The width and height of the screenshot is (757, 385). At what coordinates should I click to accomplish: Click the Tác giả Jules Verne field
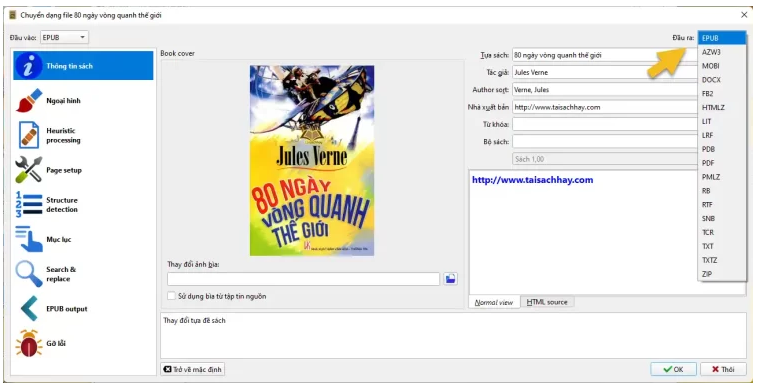point(605,72)
